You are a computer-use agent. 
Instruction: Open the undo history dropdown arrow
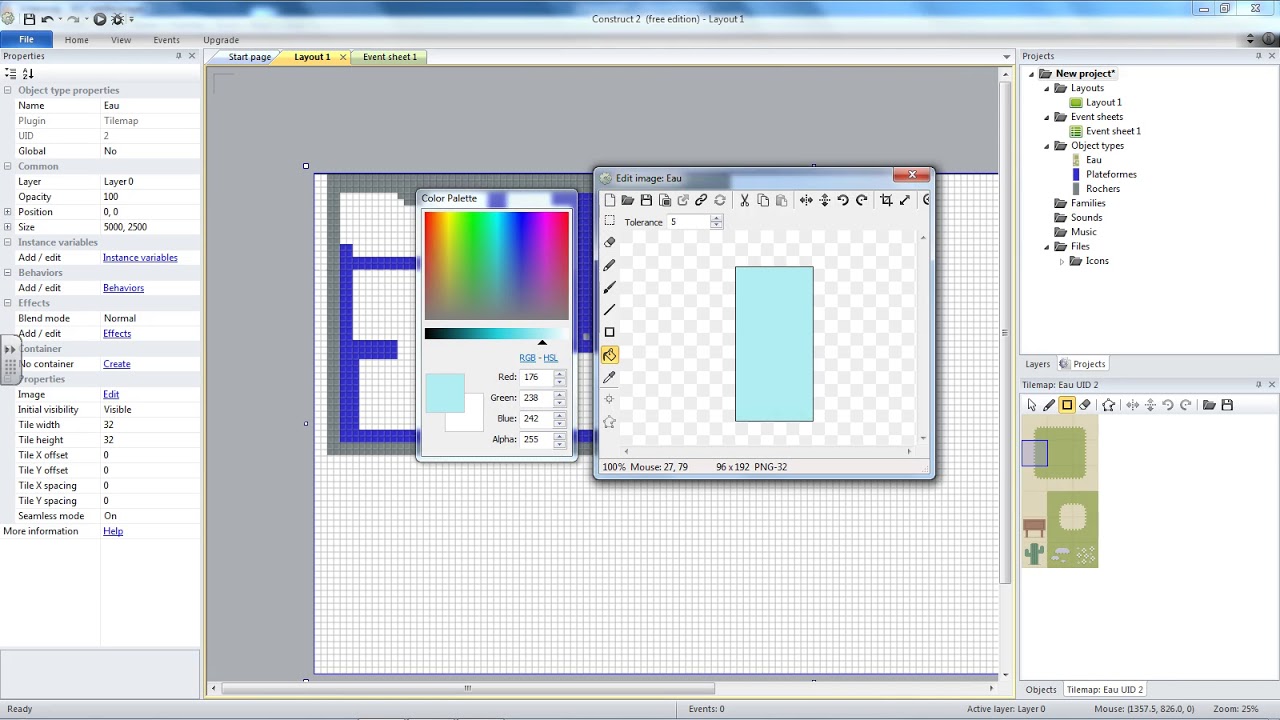[x=60, y=19]
